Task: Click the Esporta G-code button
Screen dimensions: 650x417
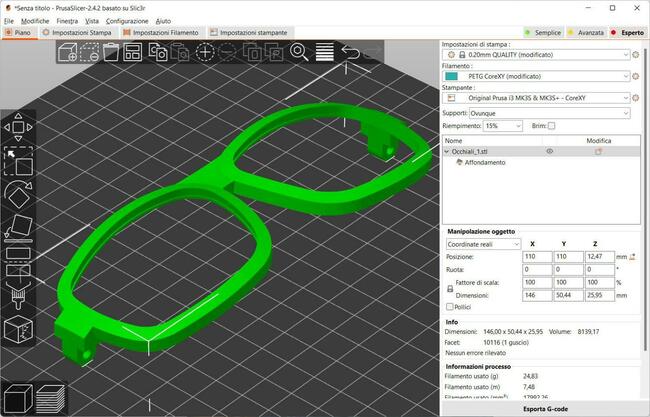Action: 544,409
